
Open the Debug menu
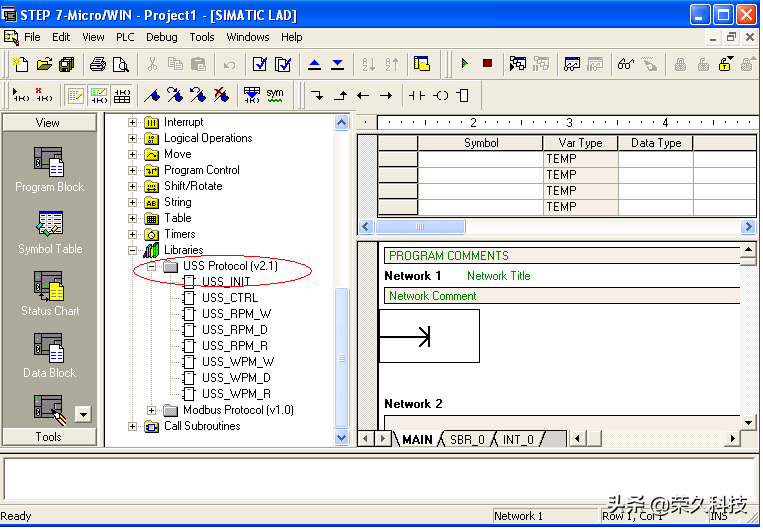click(x=161, y=37)
